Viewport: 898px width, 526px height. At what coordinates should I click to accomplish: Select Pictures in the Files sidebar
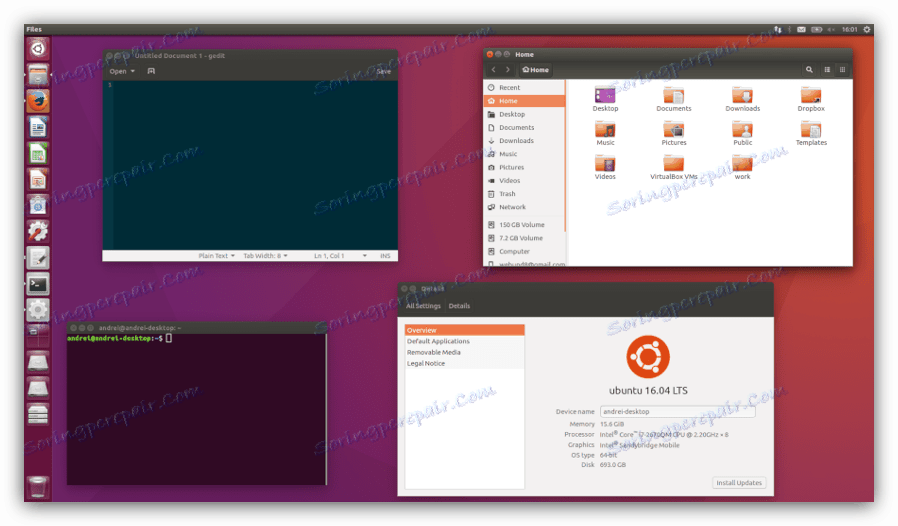pos(524,167)
